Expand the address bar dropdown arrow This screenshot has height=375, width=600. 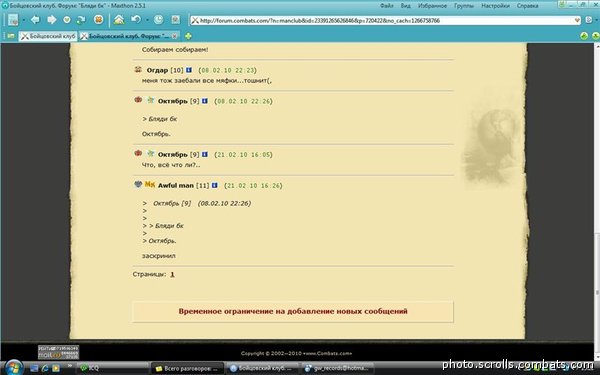577,20
